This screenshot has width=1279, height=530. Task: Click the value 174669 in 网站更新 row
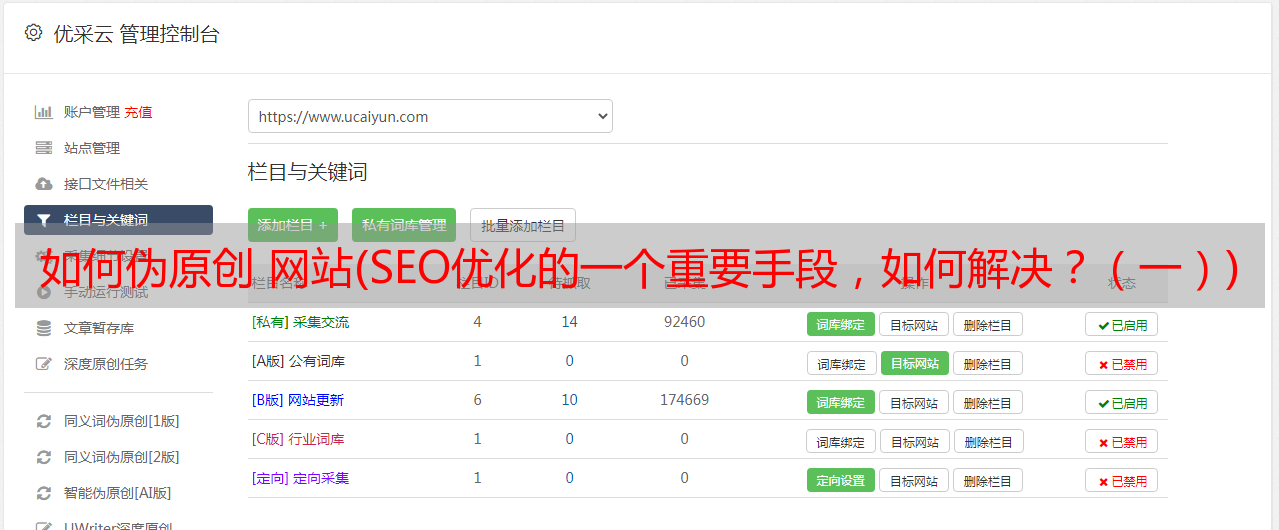(x=684, y=400)
